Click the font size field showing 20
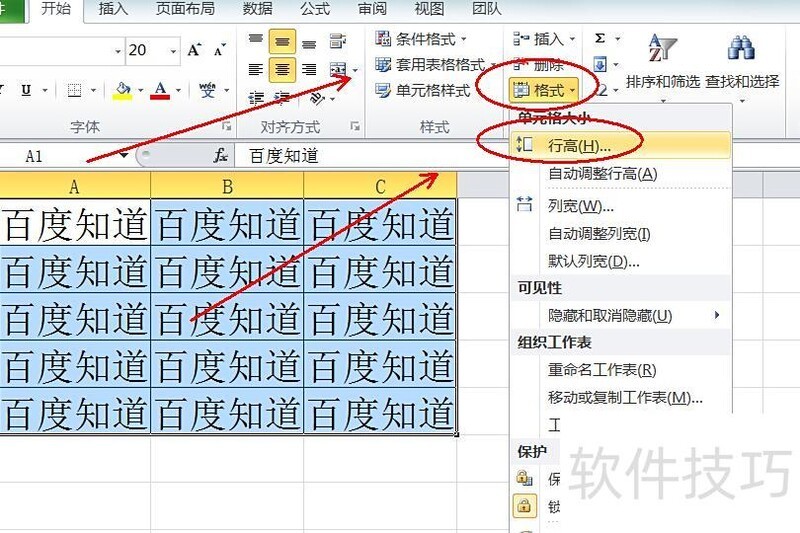Viewport: 800px width, 533px height. 146,50
